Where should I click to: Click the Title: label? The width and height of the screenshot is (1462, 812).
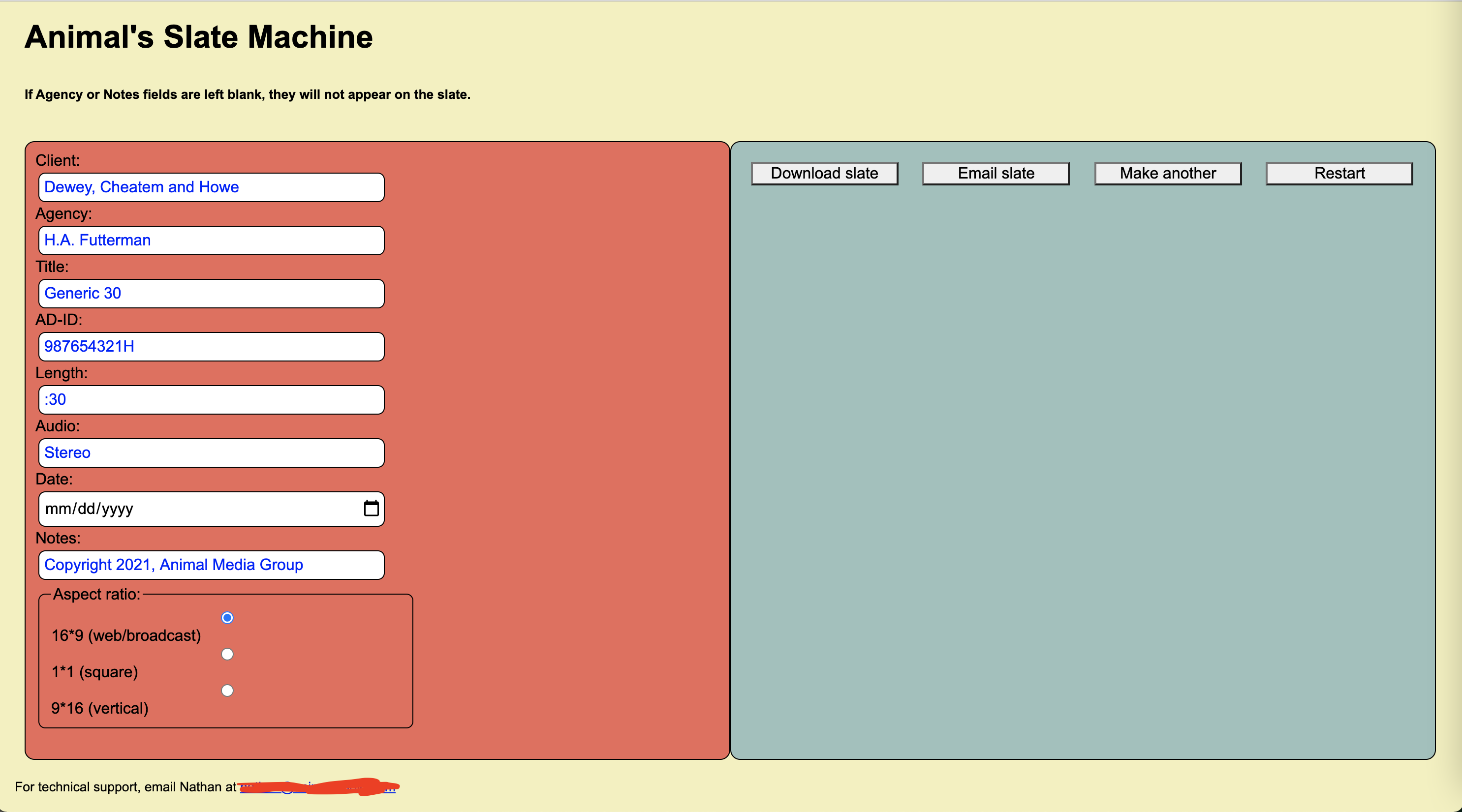[x=52, y=267]
